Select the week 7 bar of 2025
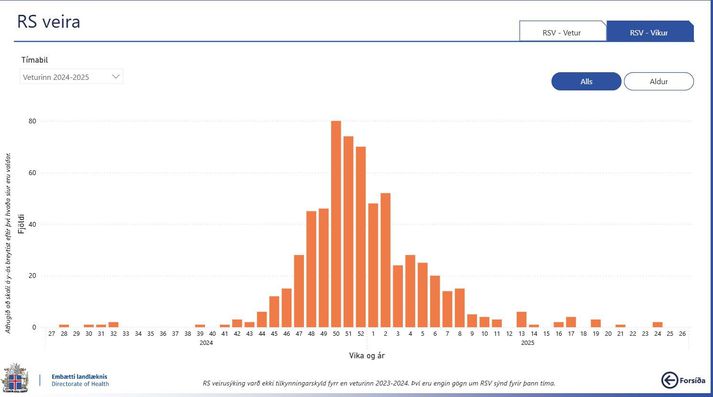 pyautogui.click(x=447, y=309)
